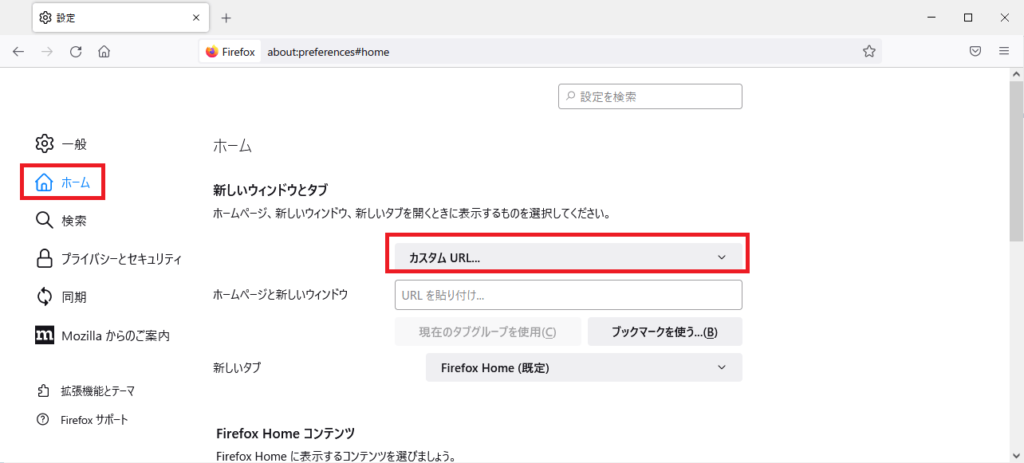Click the Firefox identity icon in address bar
The image size is (1024, 463).
click(230, 52)
